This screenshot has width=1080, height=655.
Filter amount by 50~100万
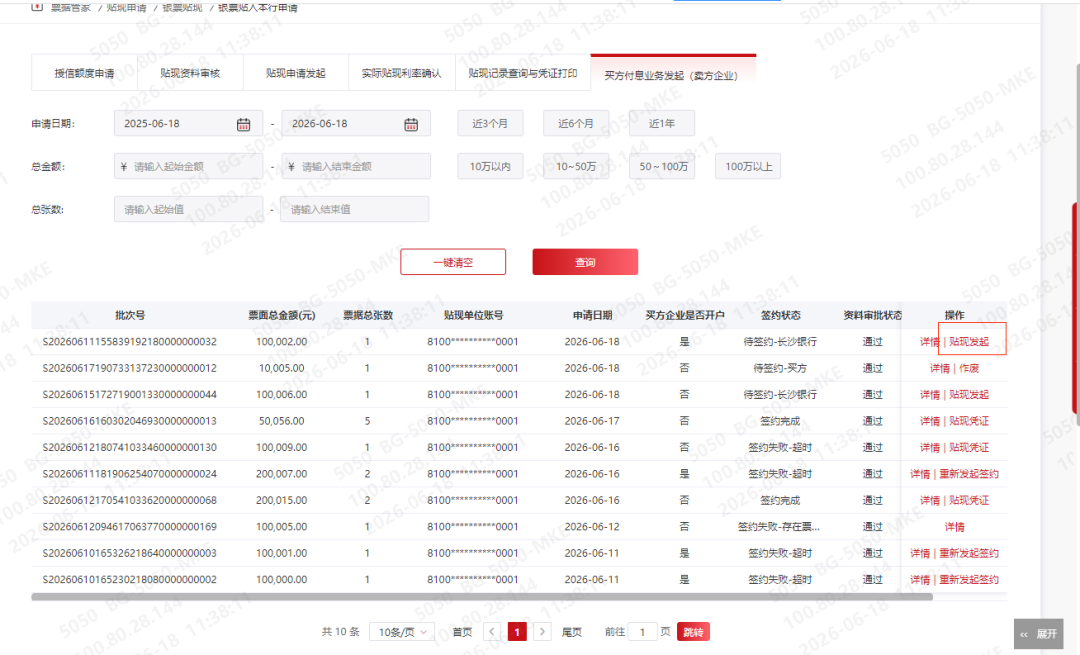pyautogui.click(x=661, y=166)
